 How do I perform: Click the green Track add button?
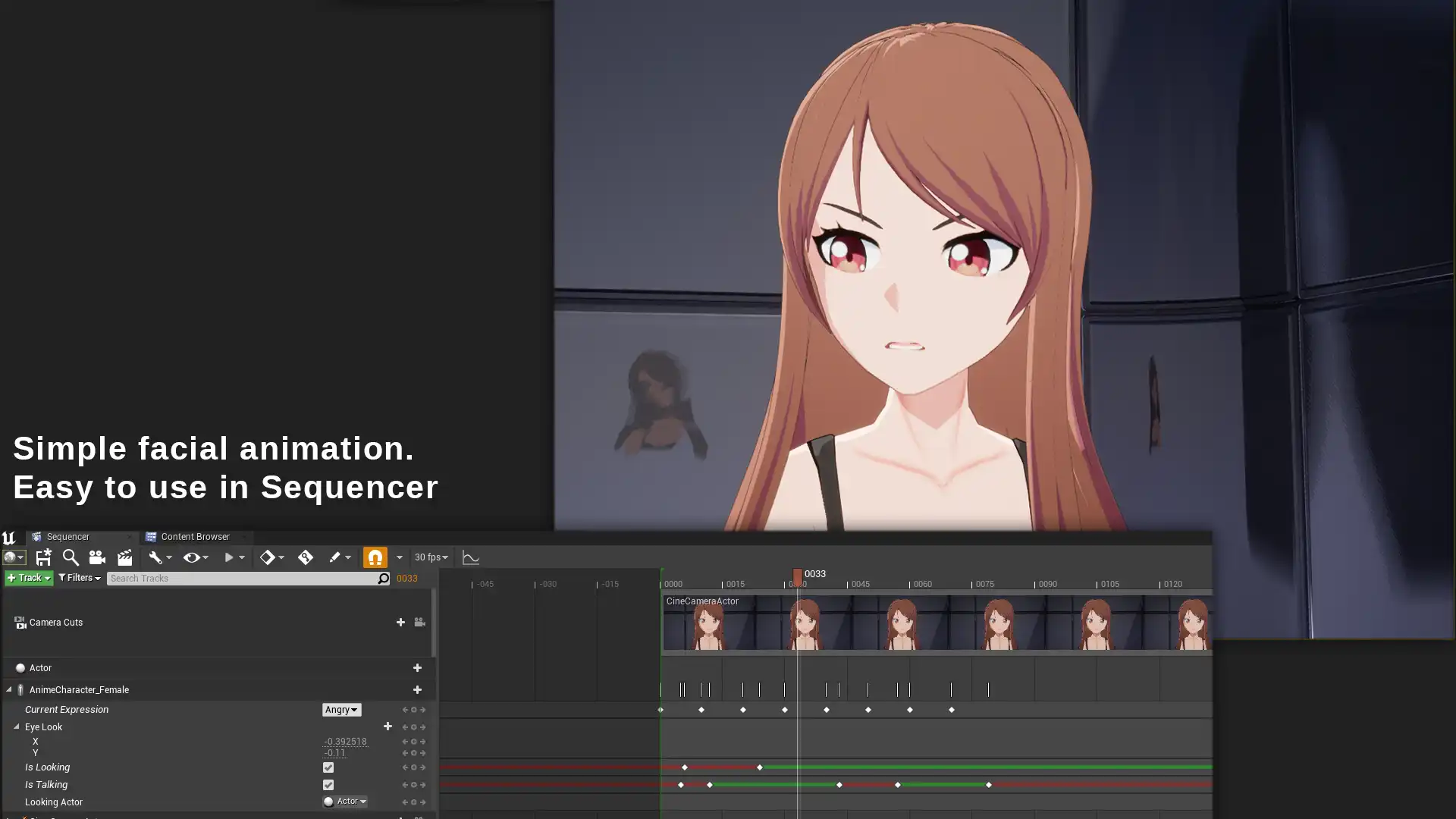coord(29,578)
